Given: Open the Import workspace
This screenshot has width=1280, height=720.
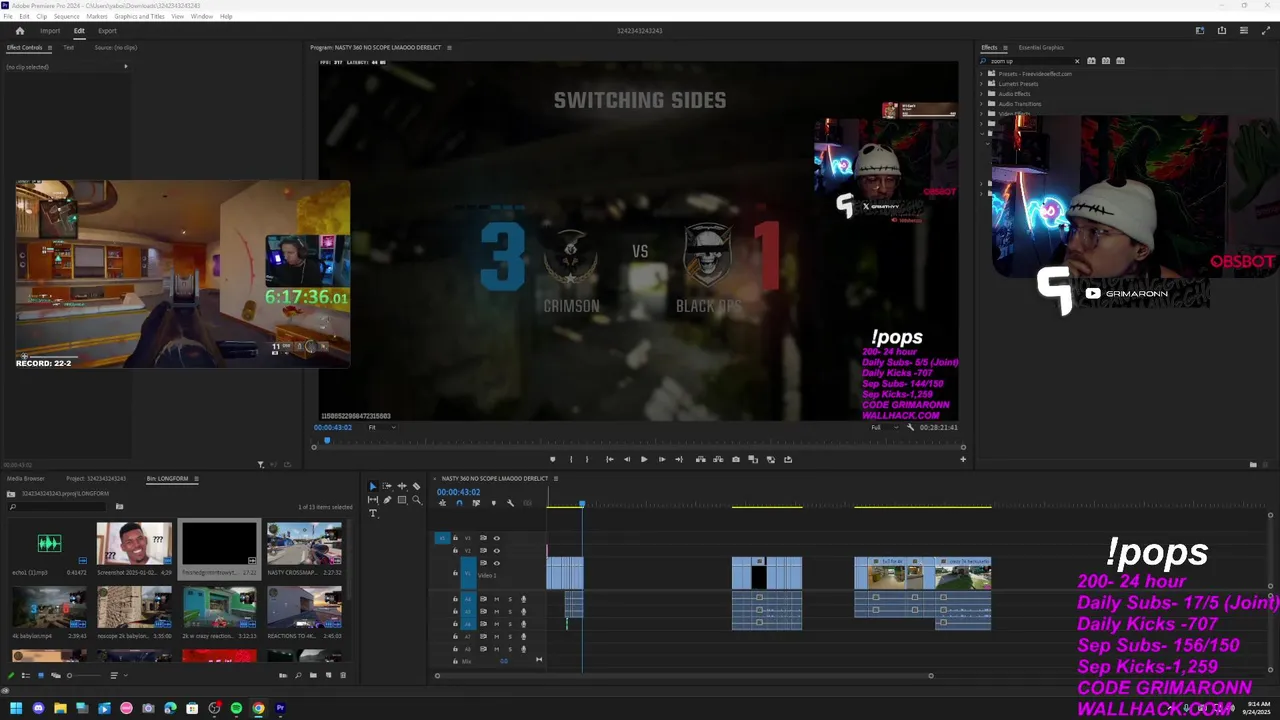Looking at the screenshot, I should 50,31.
